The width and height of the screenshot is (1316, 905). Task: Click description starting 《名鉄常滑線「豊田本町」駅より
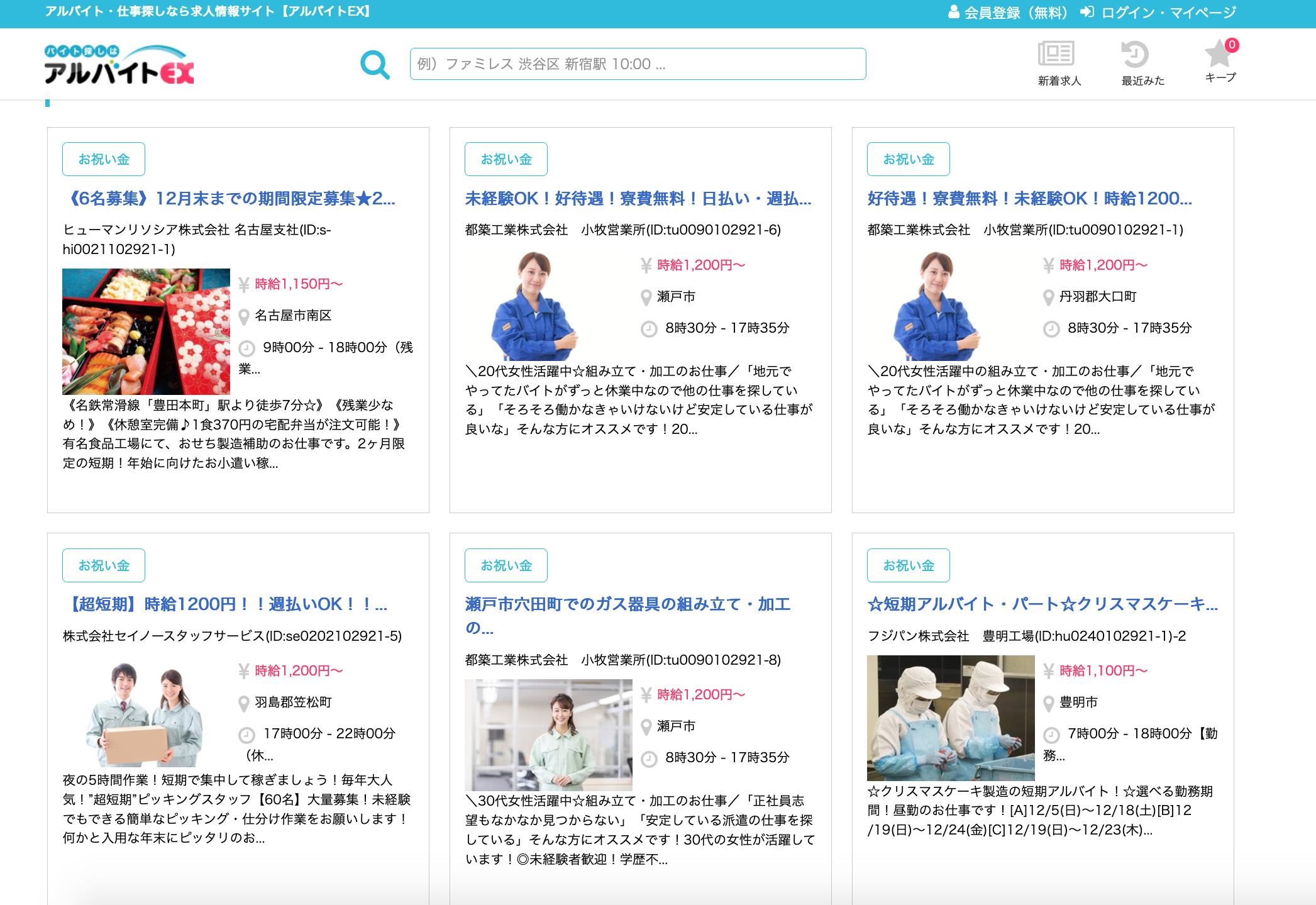point(234,434)
